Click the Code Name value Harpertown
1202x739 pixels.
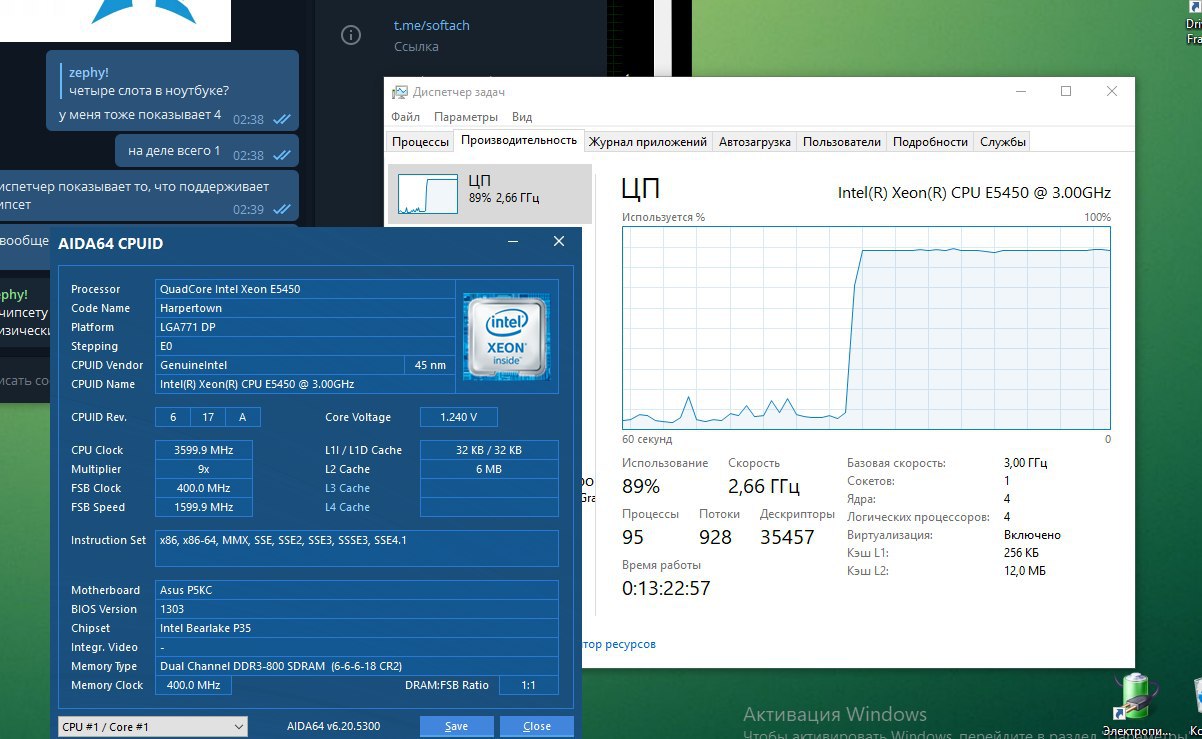coord(305,308)
